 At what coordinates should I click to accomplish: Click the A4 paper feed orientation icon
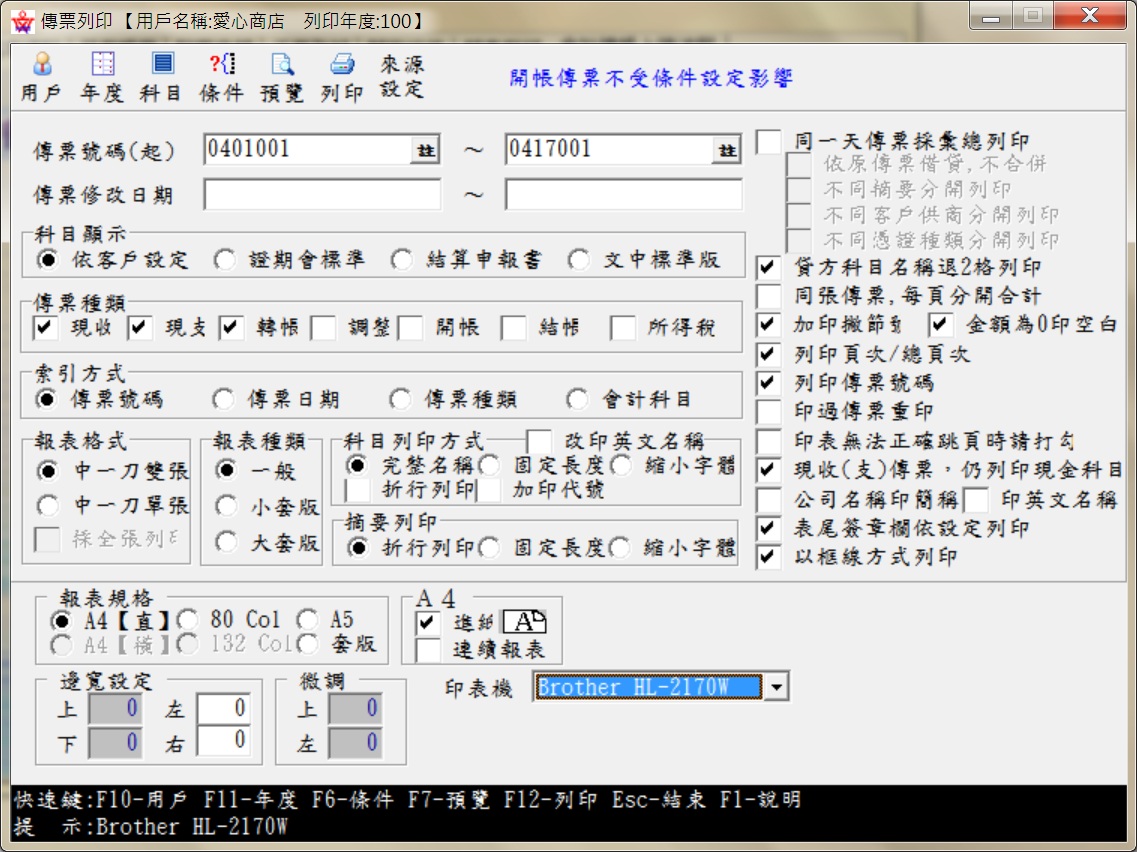[x=524, y=622]
